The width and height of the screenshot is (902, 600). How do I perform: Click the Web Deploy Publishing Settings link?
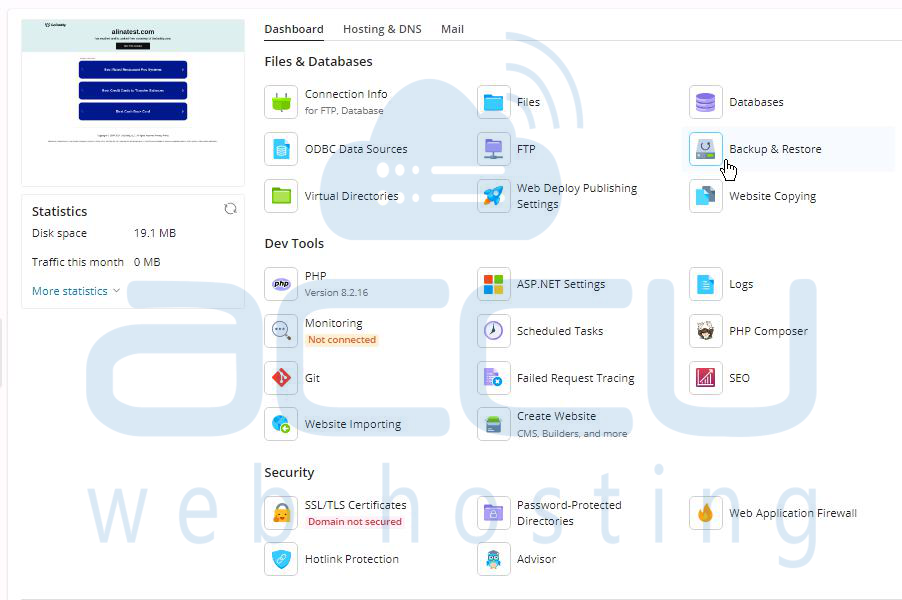(576, 196)
